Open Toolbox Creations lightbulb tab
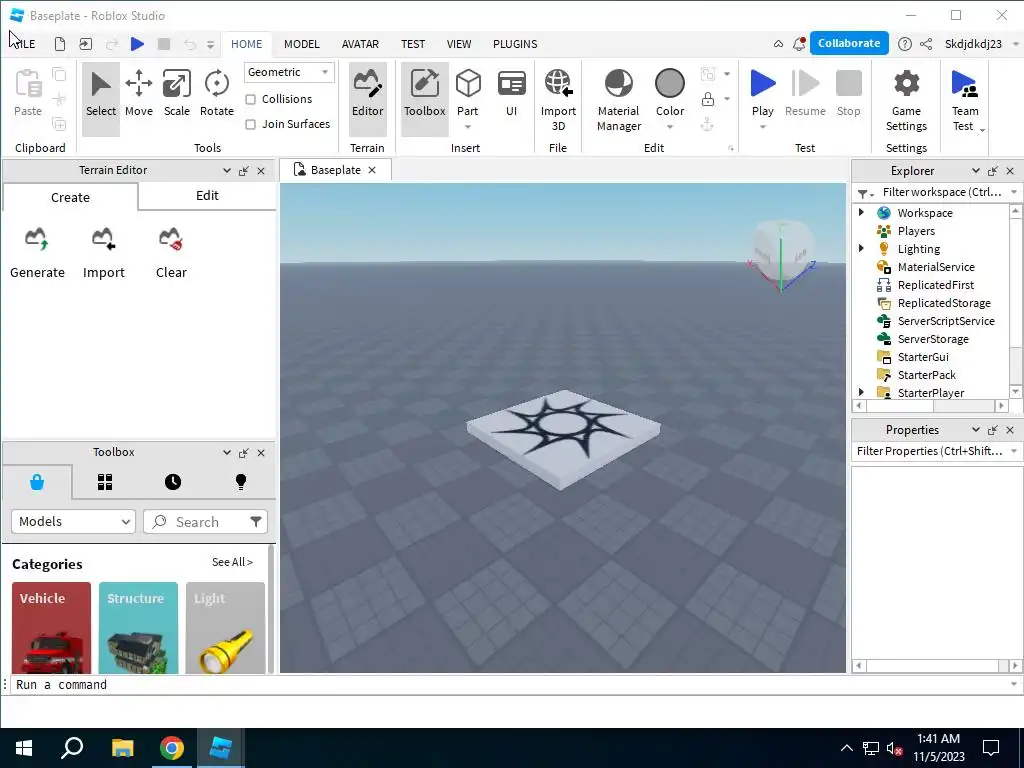Viewport: 1024px width, 768px height. pyautogui.click(x=240, y=482)
